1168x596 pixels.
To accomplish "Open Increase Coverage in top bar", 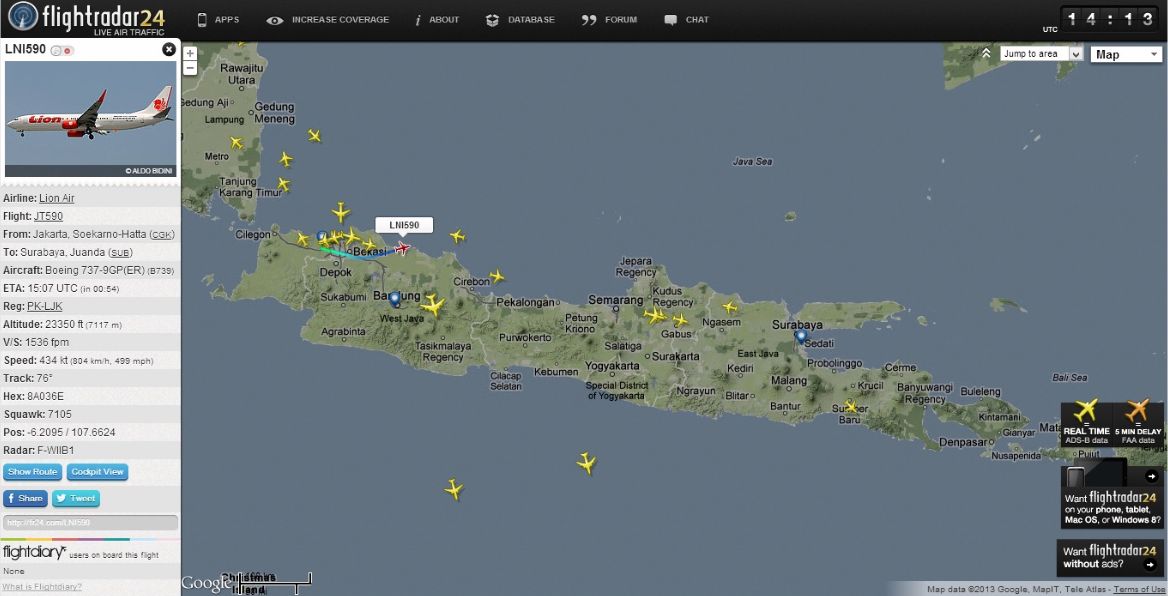I will tap(328, 20).
